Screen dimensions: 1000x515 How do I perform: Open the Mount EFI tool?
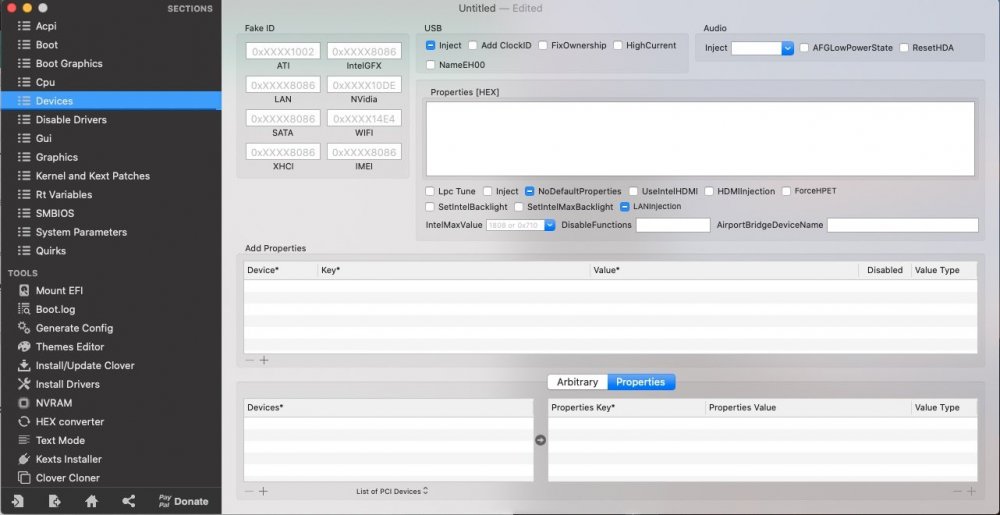pyautogui.click(x=59, y=290)
